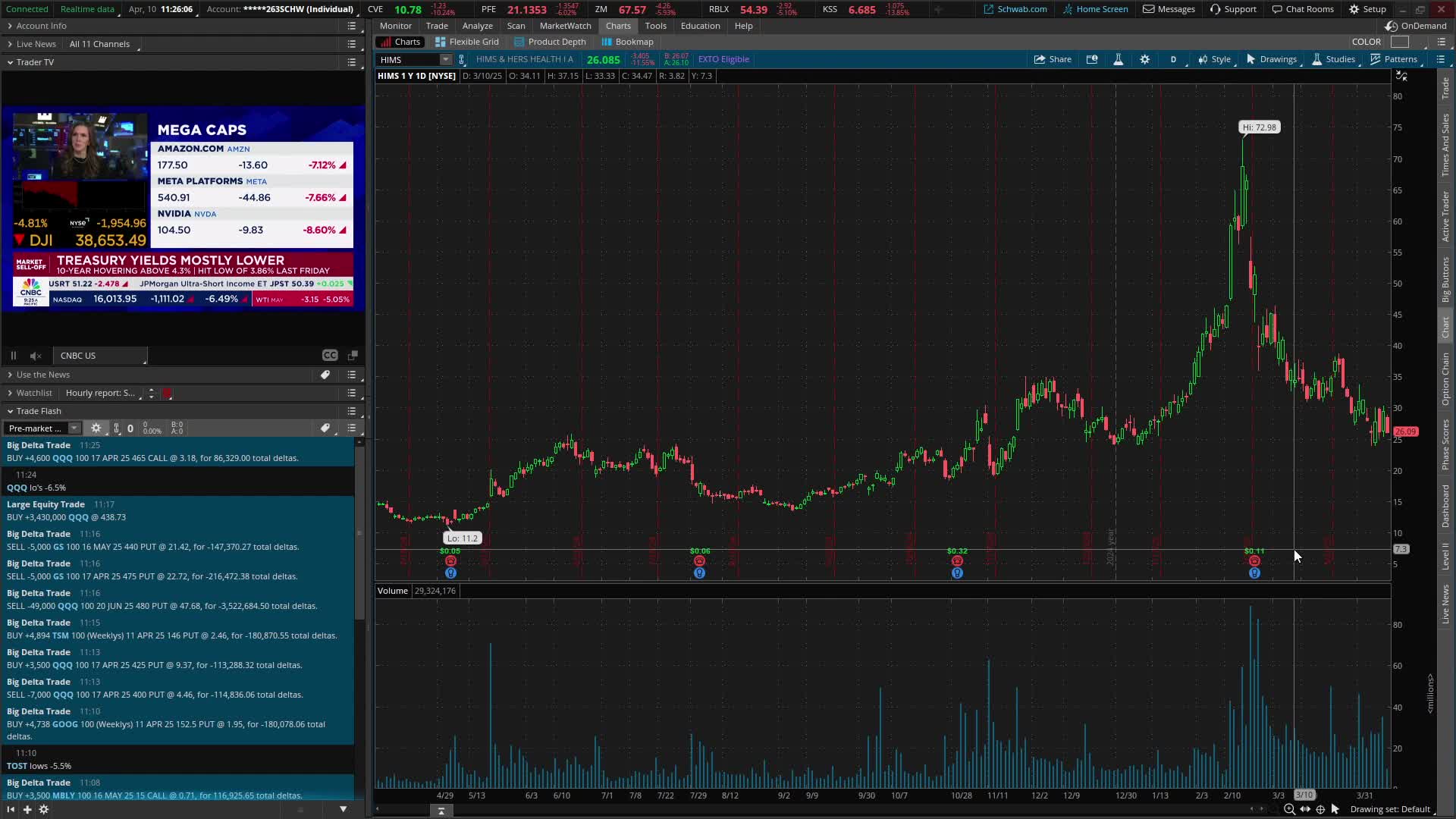Open Chat Rooms
1456x819 pixels.
tap(1302, 9)
